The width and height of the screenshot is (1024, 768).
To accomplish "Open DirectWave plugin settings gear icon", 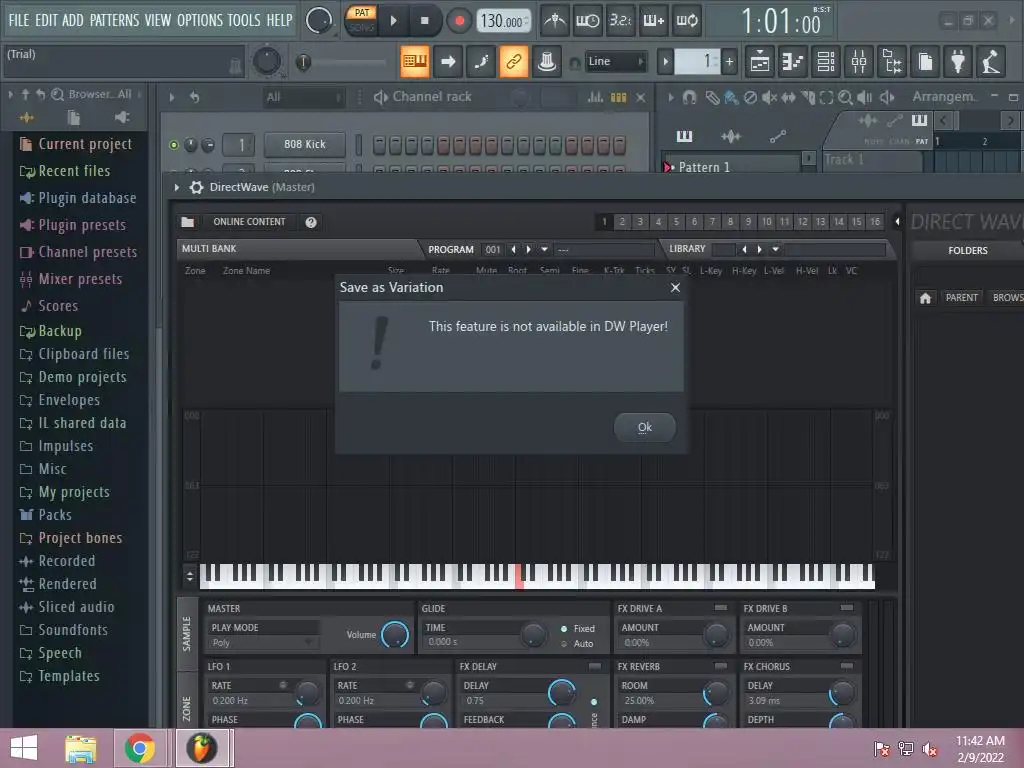I will [x=196, y=187].
